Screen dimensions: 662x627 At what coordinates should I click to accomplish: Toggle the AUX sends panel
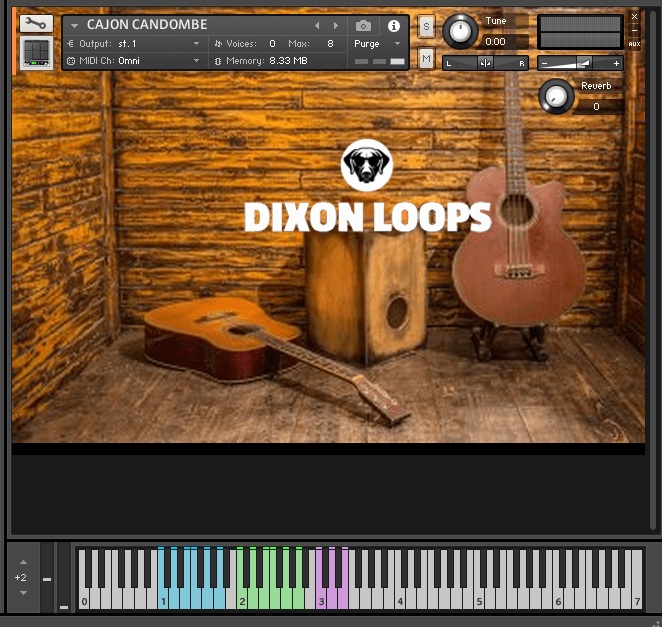pos(634,43)
